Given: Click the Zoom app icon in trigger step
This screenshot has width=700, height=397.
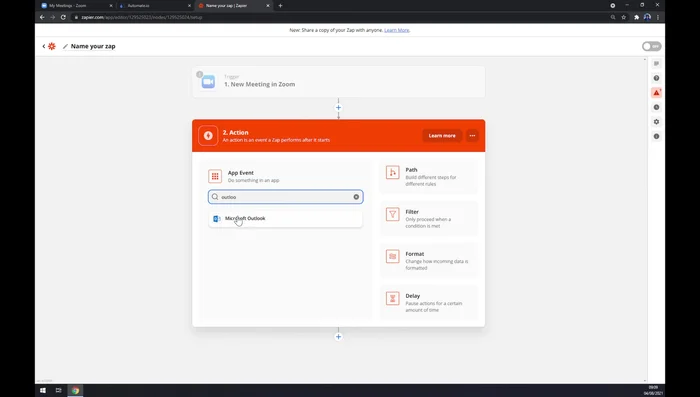Looking at the screenshot, I should [208, 82].
